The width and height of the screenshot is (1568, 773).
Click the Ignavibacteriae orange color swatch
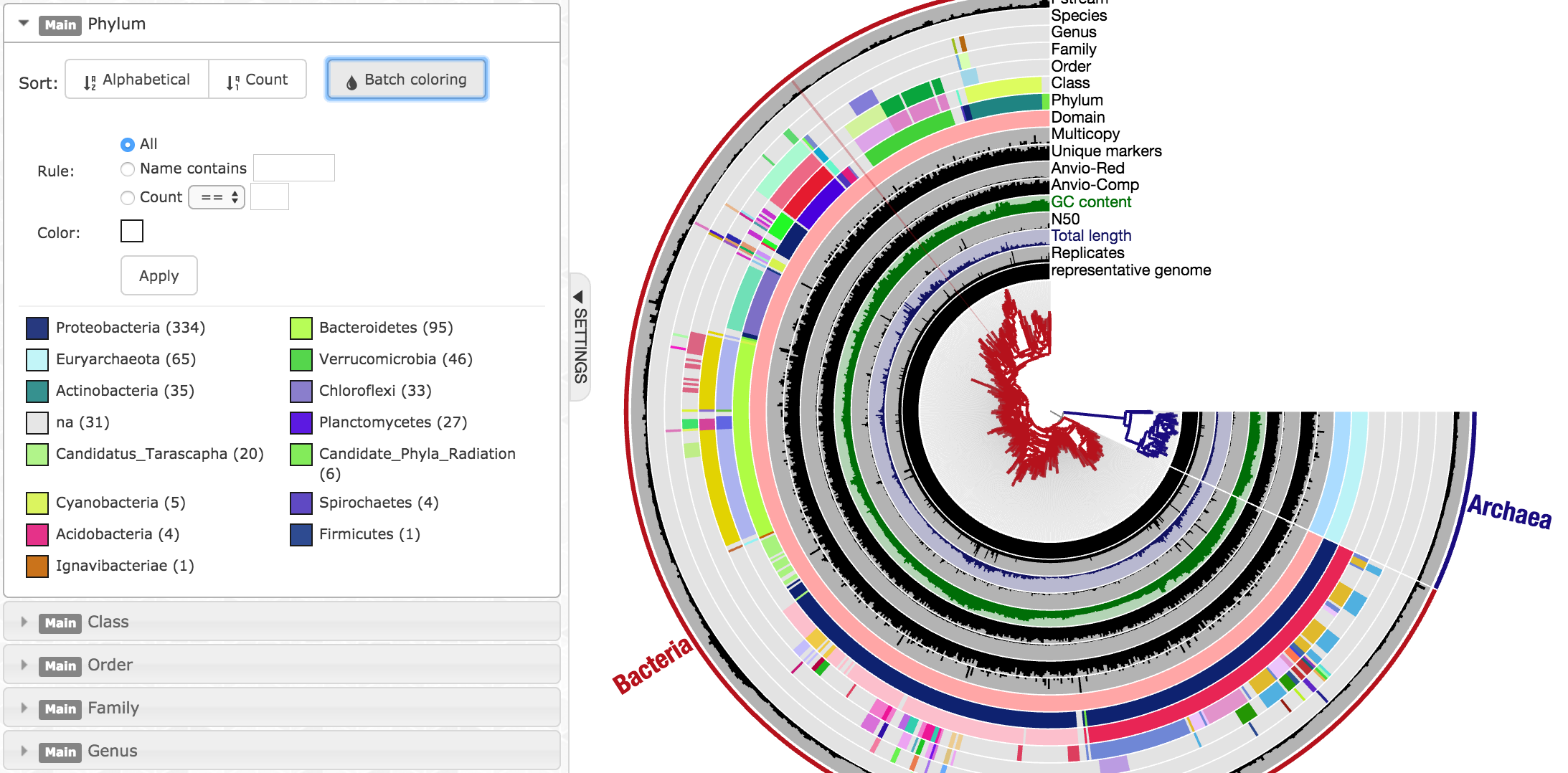click(x=37, y=566)
